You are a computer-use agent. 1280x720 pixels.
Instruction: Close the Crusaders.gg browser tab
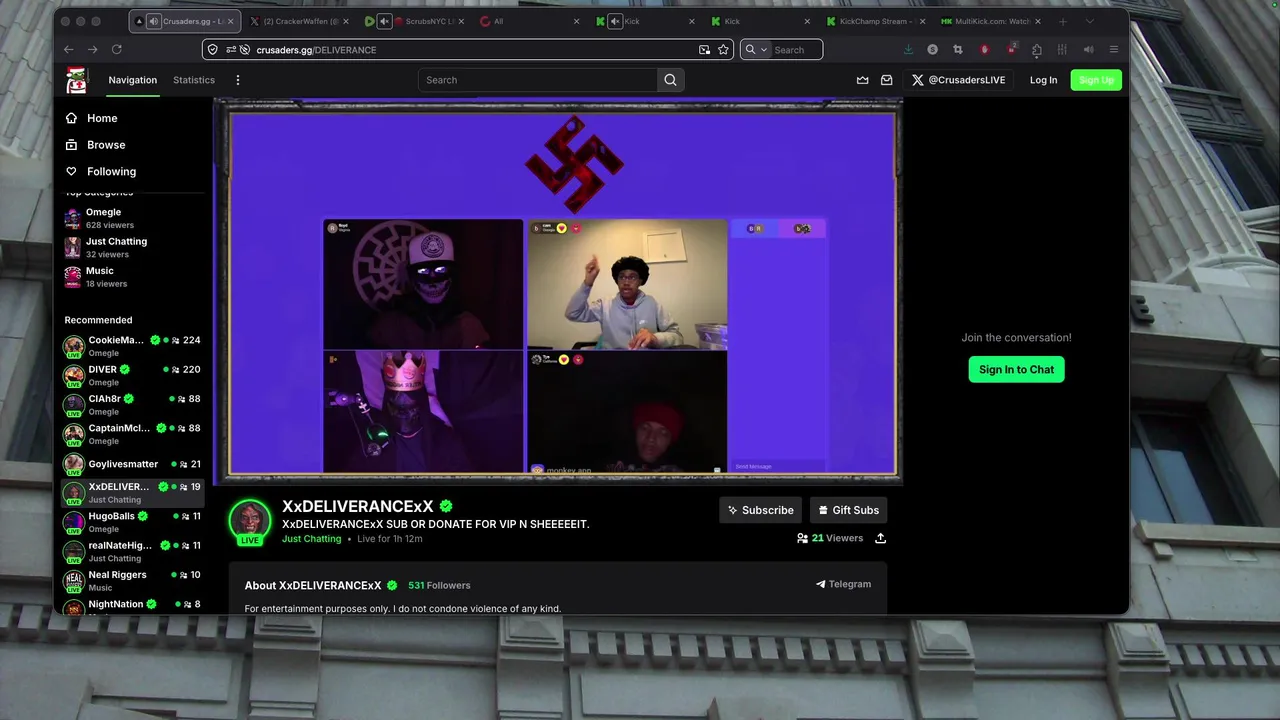coord(230,21)
